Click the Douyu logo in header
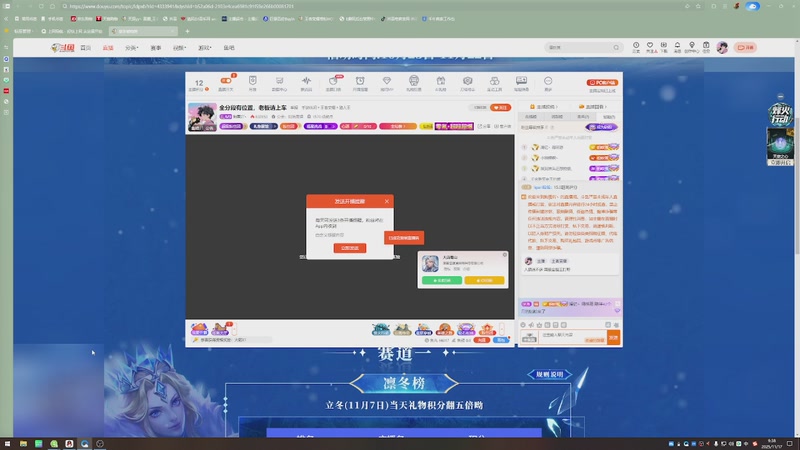Screen dimensions: 800x450 (x=63, y=47)
